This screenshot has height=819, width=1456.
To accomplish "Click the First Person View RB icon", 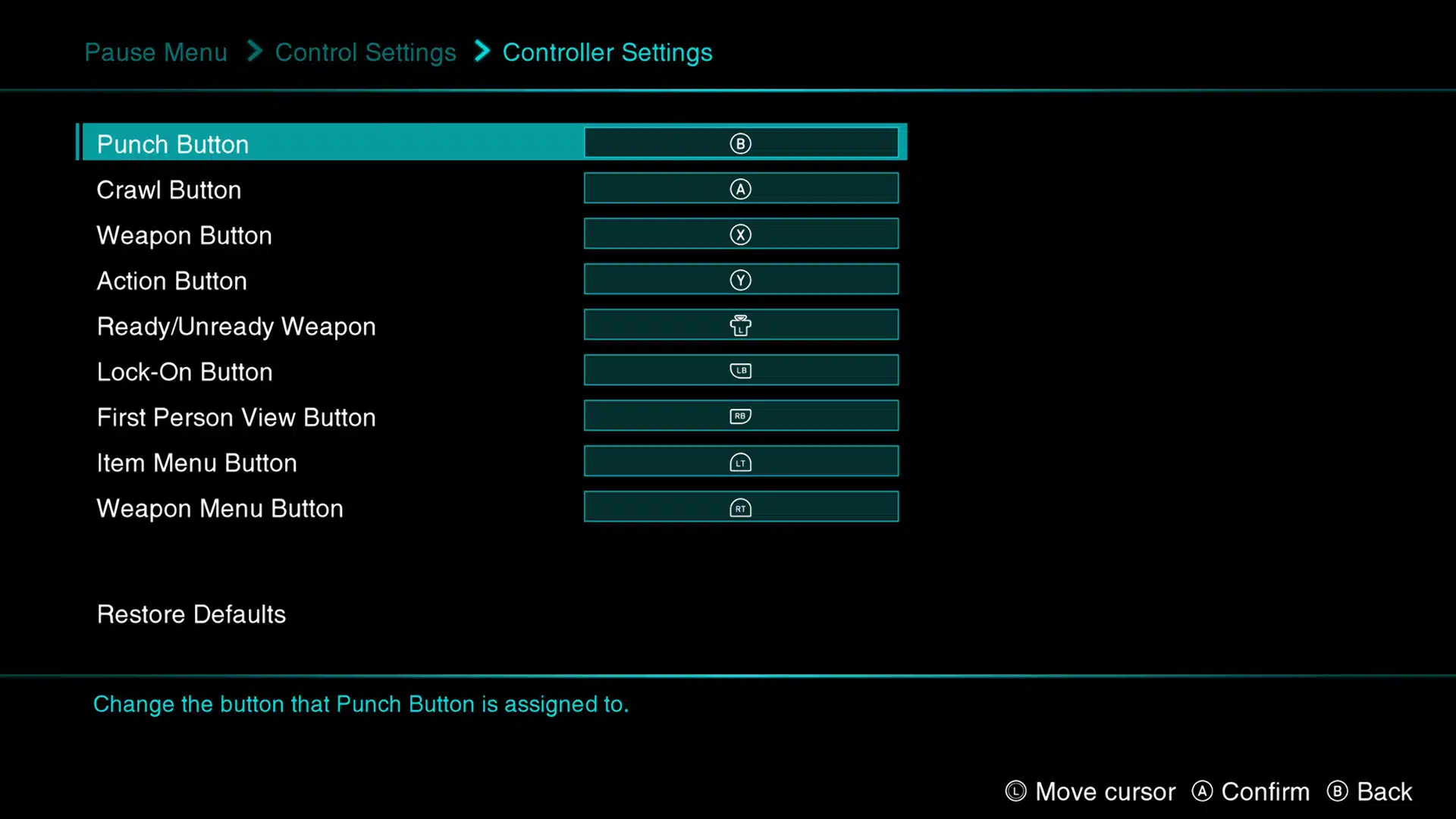I will [740, 416].
